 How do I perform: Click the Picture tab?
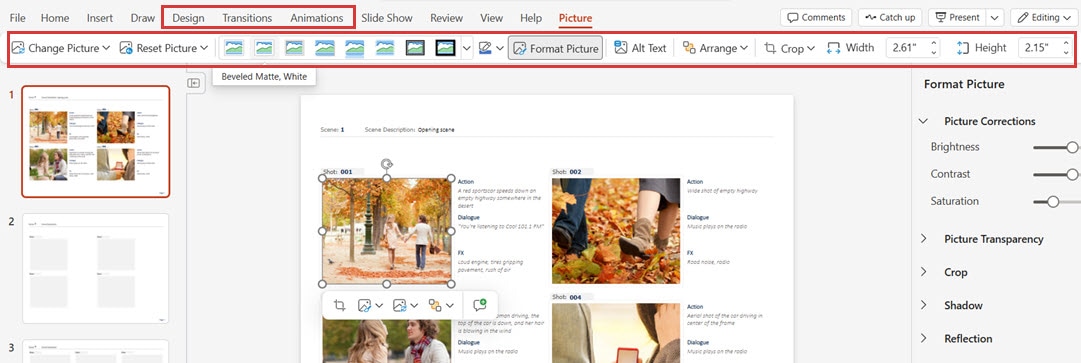pyautogui.click(x=575, y=18)
